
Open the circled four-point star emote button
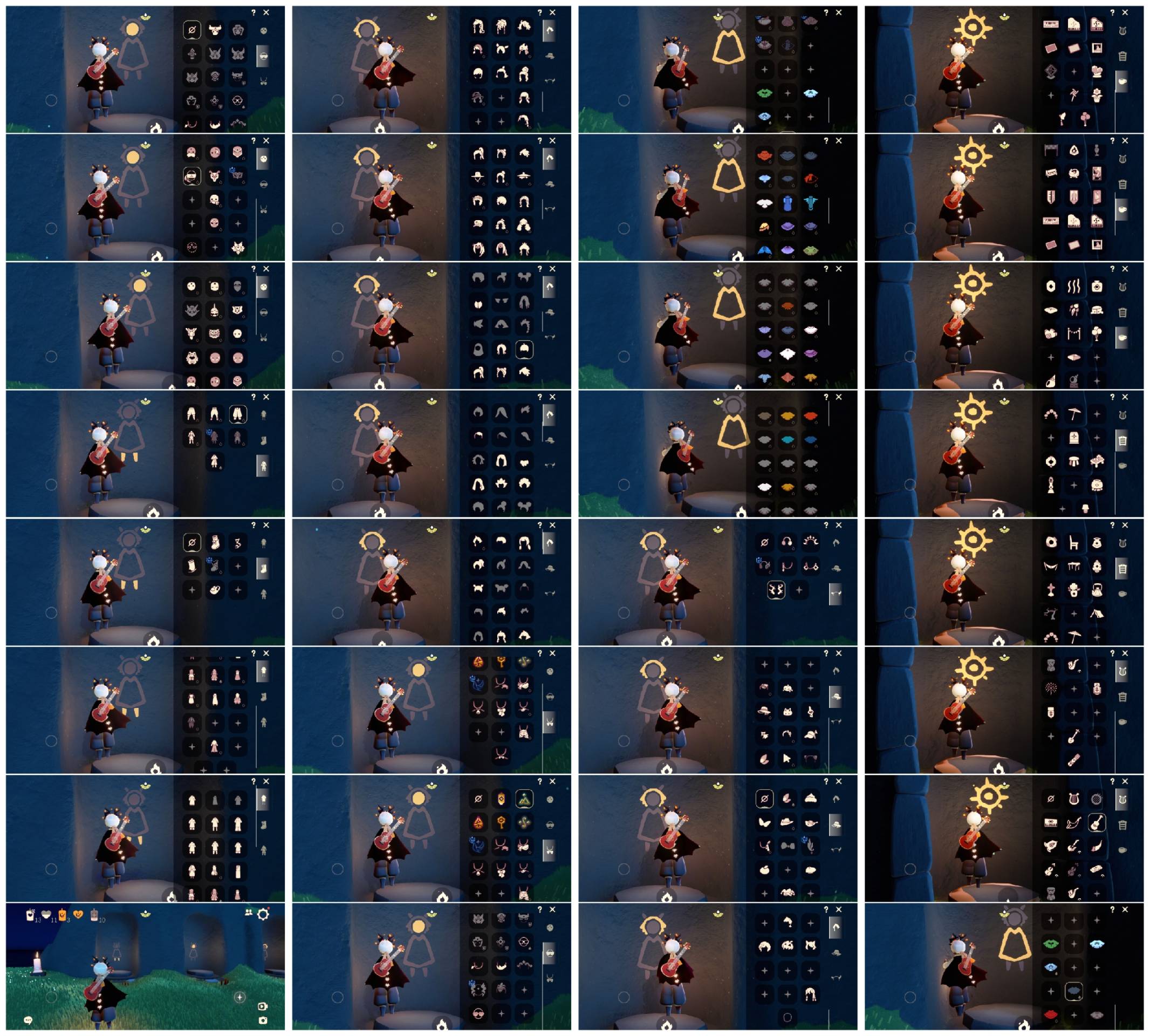(240, 997)
